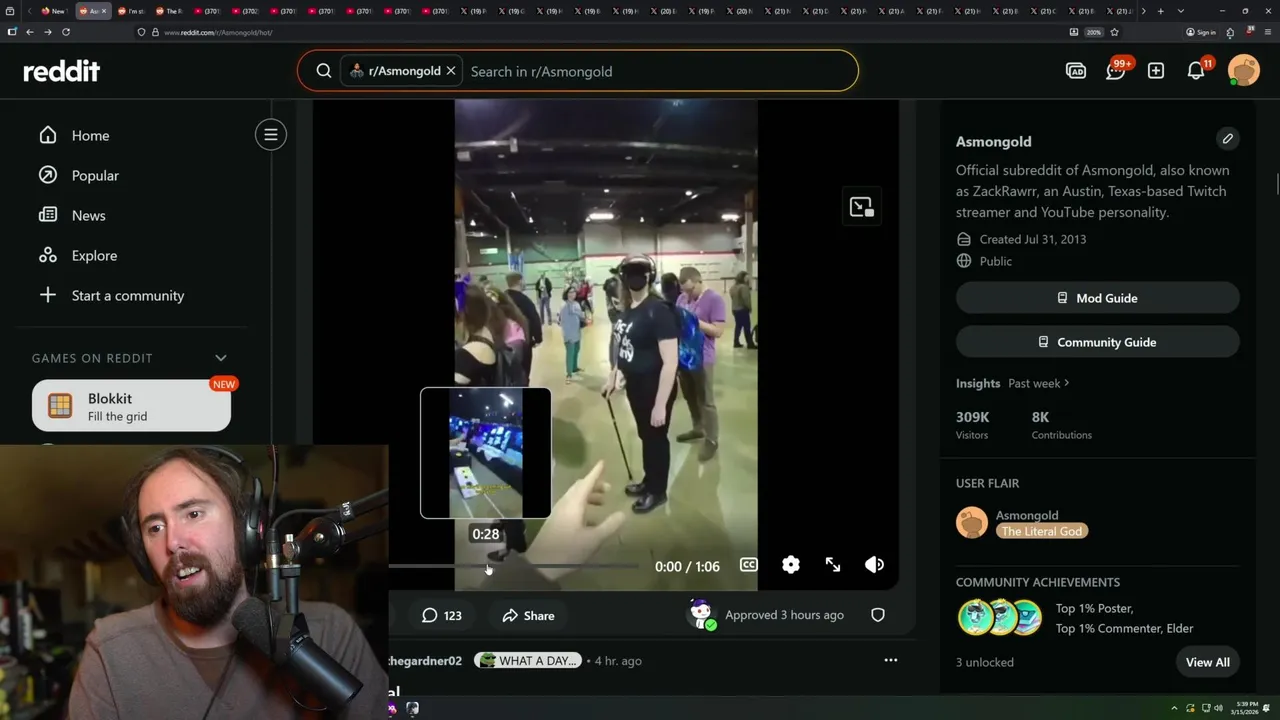This screenshot has height=720, width=1280.
Task: Click Created Jul 31, 2013 text
Action: 1033,239
